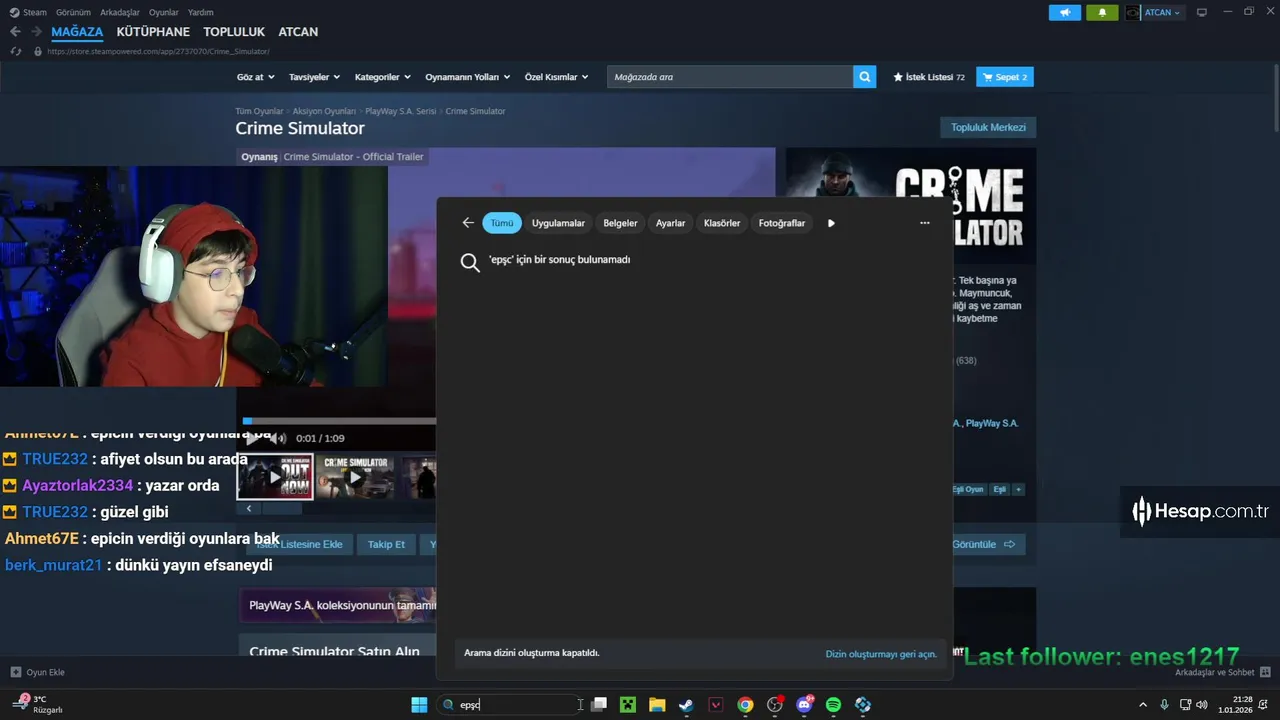Select the 'OUT NOW' trailer thumbnail
This screenshot has height=720, width=1280.
tap(275, 477)
